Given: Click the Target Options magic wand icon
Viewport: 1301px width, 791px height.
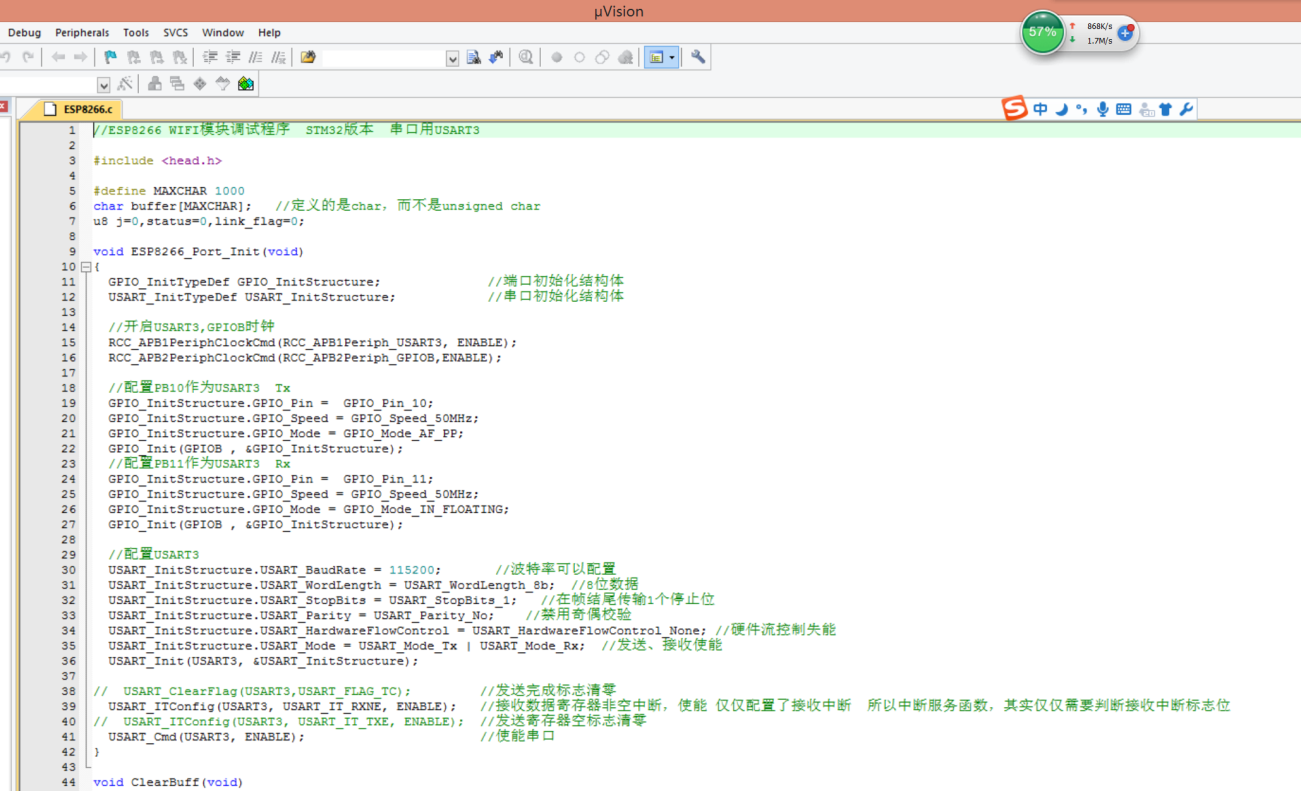Looking at the screenshot, I should point(125,84).
